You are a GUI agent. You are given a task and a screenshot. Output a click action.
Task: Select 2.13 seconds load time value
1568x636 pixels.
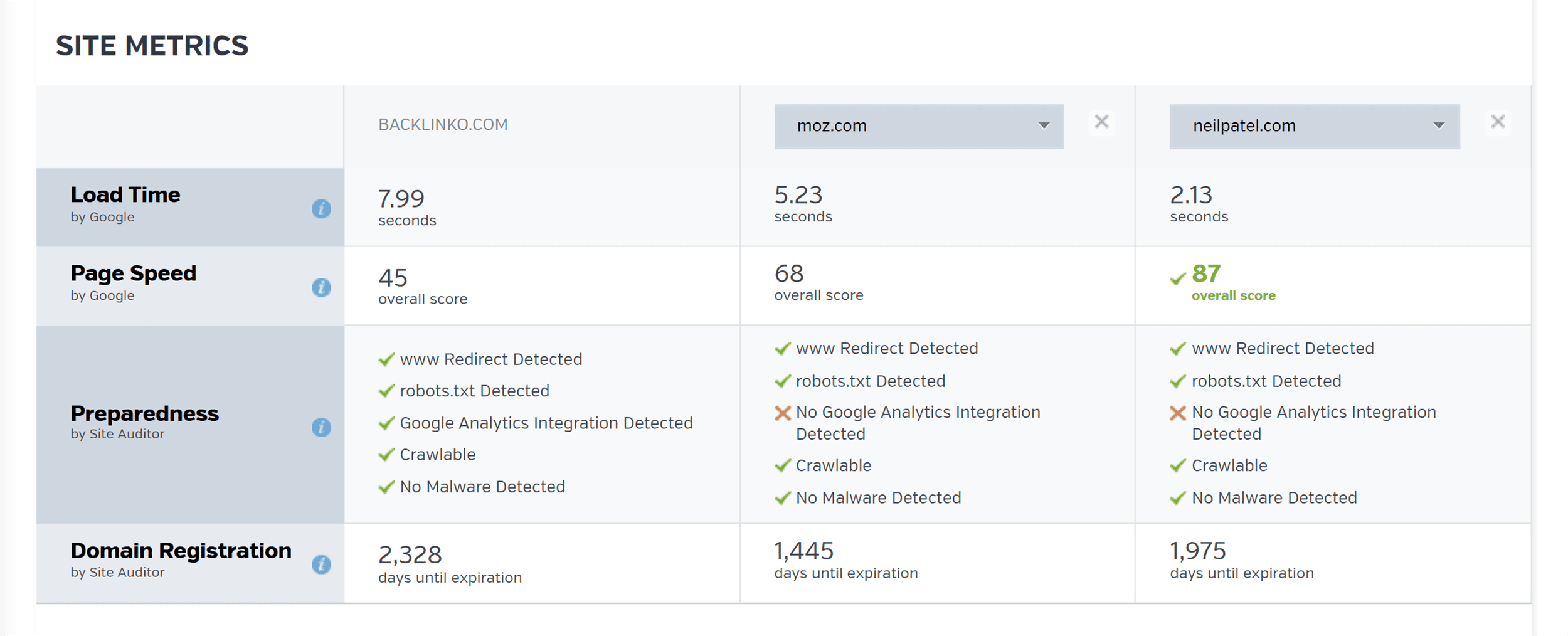[x=1199, y=204]
